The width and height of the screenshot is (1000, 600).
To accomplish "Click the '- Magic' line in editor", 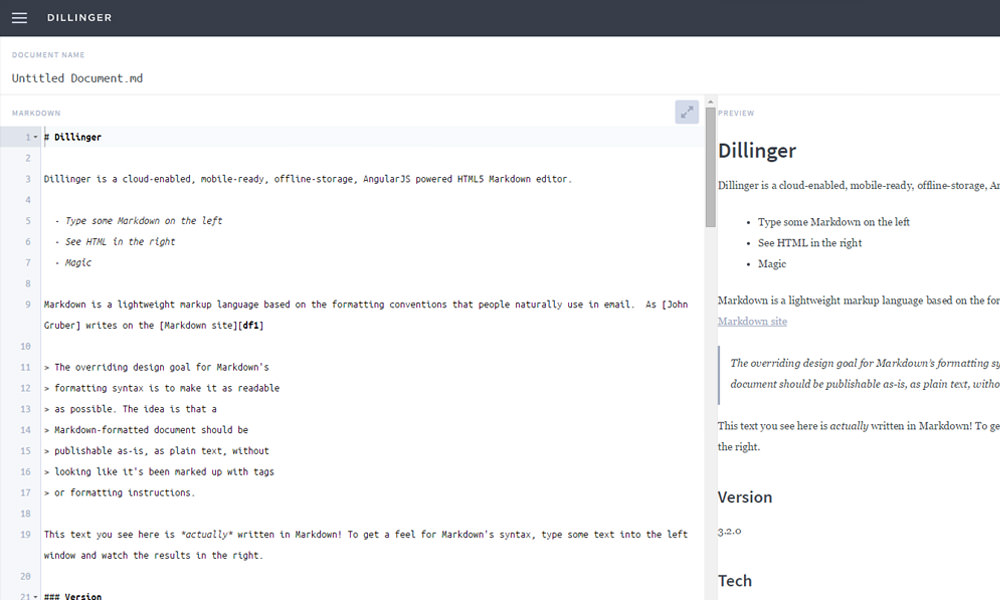I will 73,263.
